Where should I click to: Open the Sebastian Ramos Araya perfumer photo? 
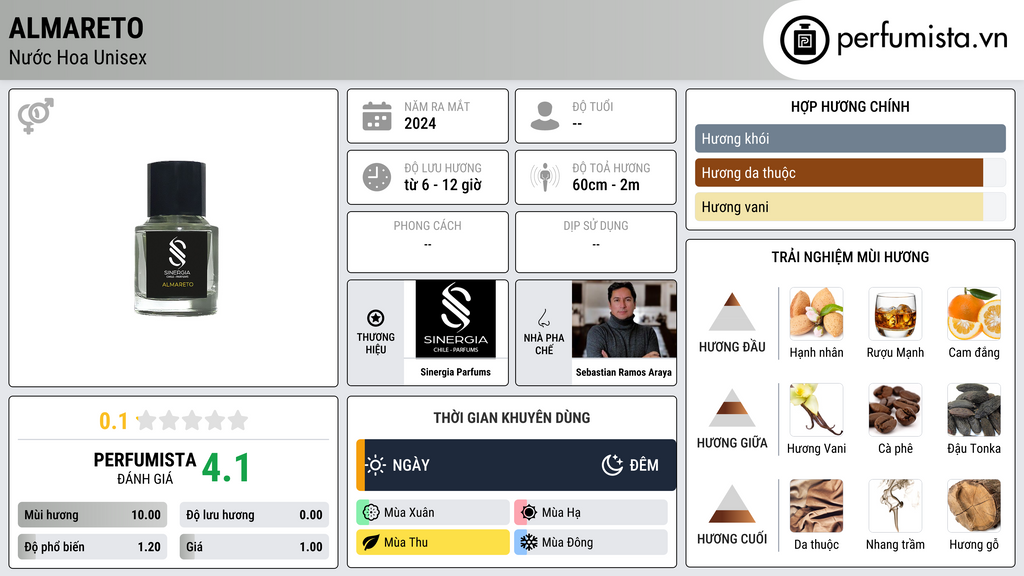(624, 319)
